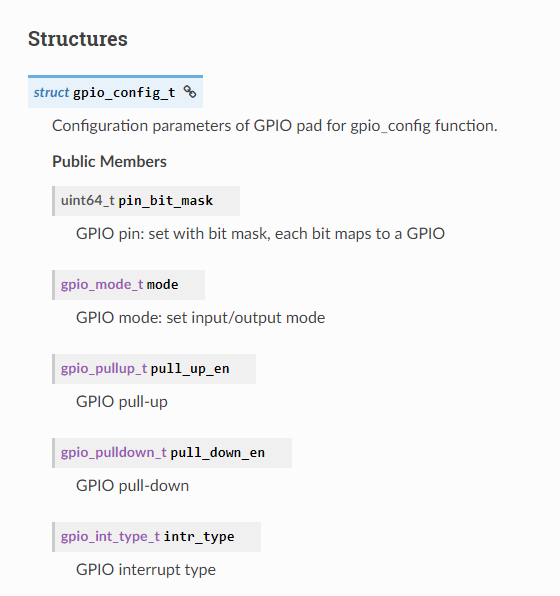Click the 'GPIO pin: set with bit mask' description
This screenshot has width=560, height=596.
tap(260, 234)
